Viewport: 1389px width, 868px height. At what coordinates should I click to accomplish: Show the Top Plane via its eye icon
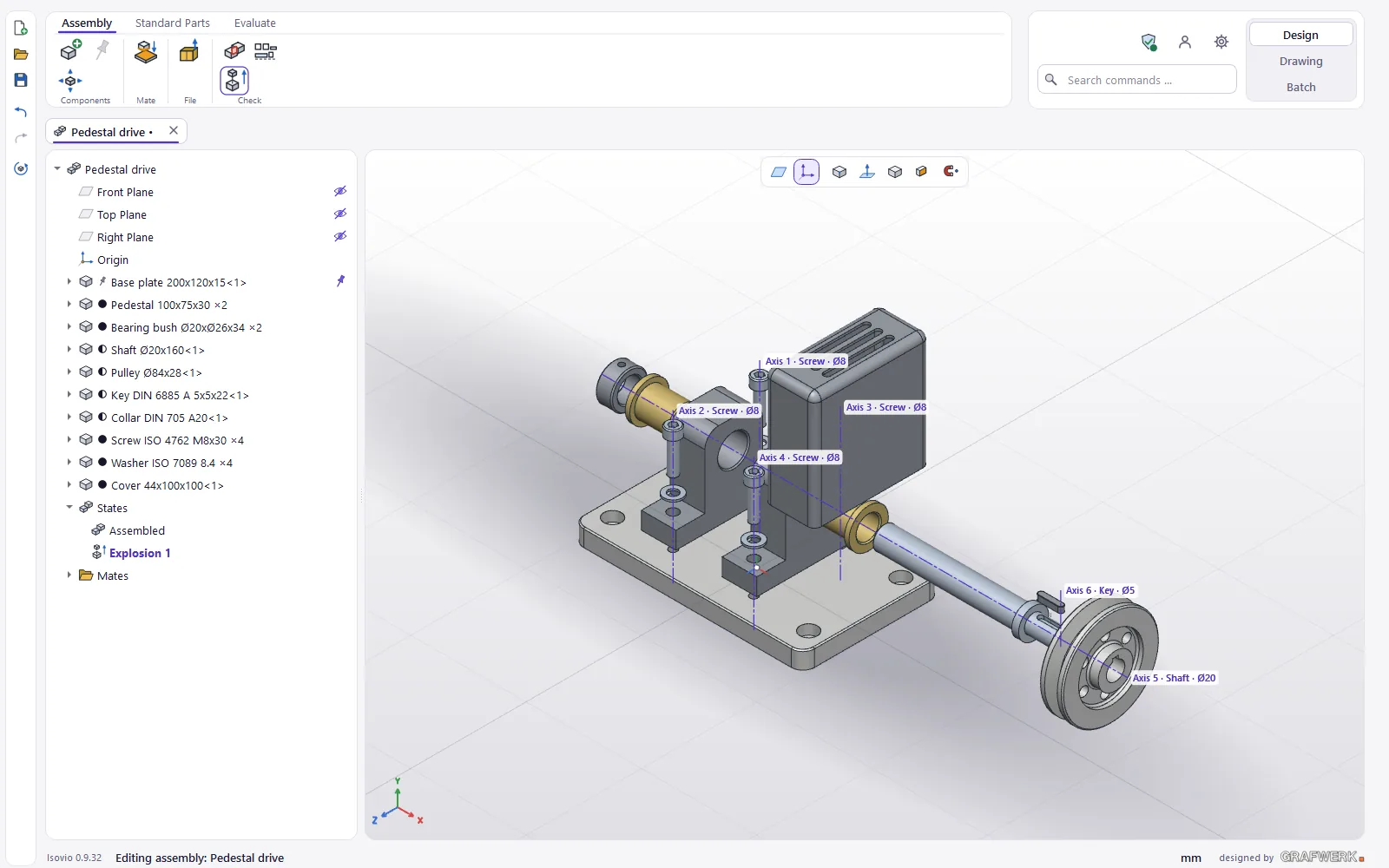pyautogui.click(x=340, y=214)
